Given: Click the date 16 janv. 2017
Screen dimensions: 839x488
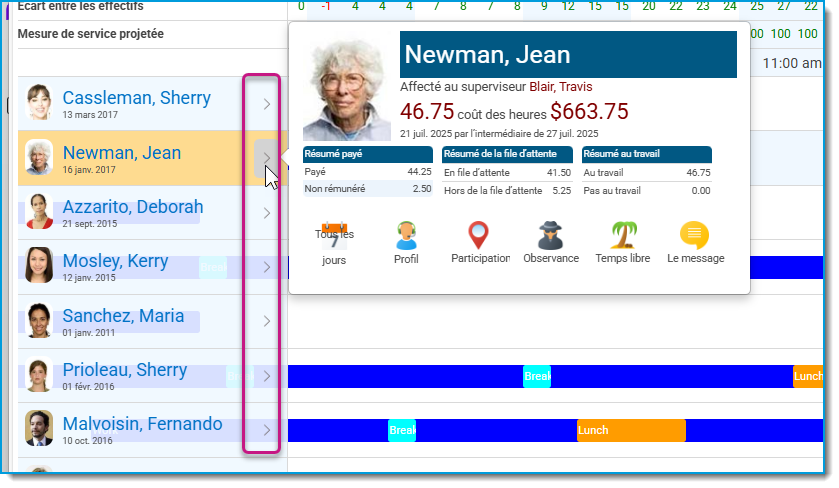Looking at the screenshot, I should click(89, 170).
